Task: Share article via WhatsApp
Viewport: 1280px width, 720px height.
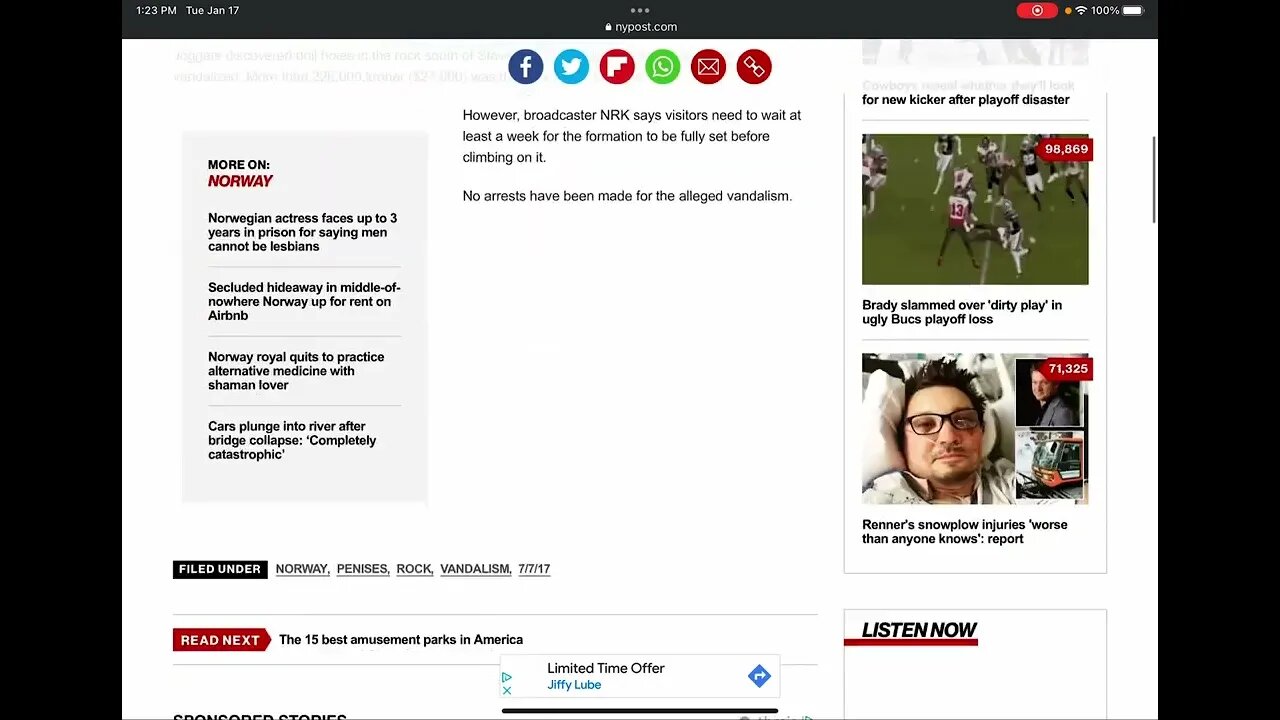Action: click(662, 67)
